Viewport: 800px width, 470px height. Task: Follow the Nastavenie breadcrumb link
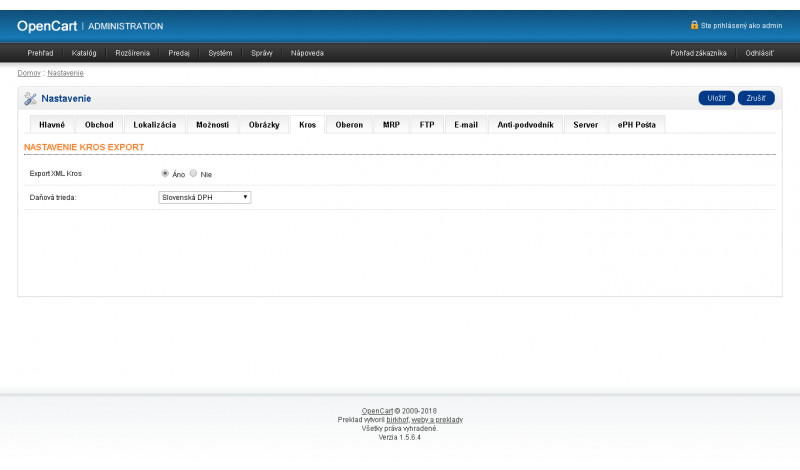(65, 73)
